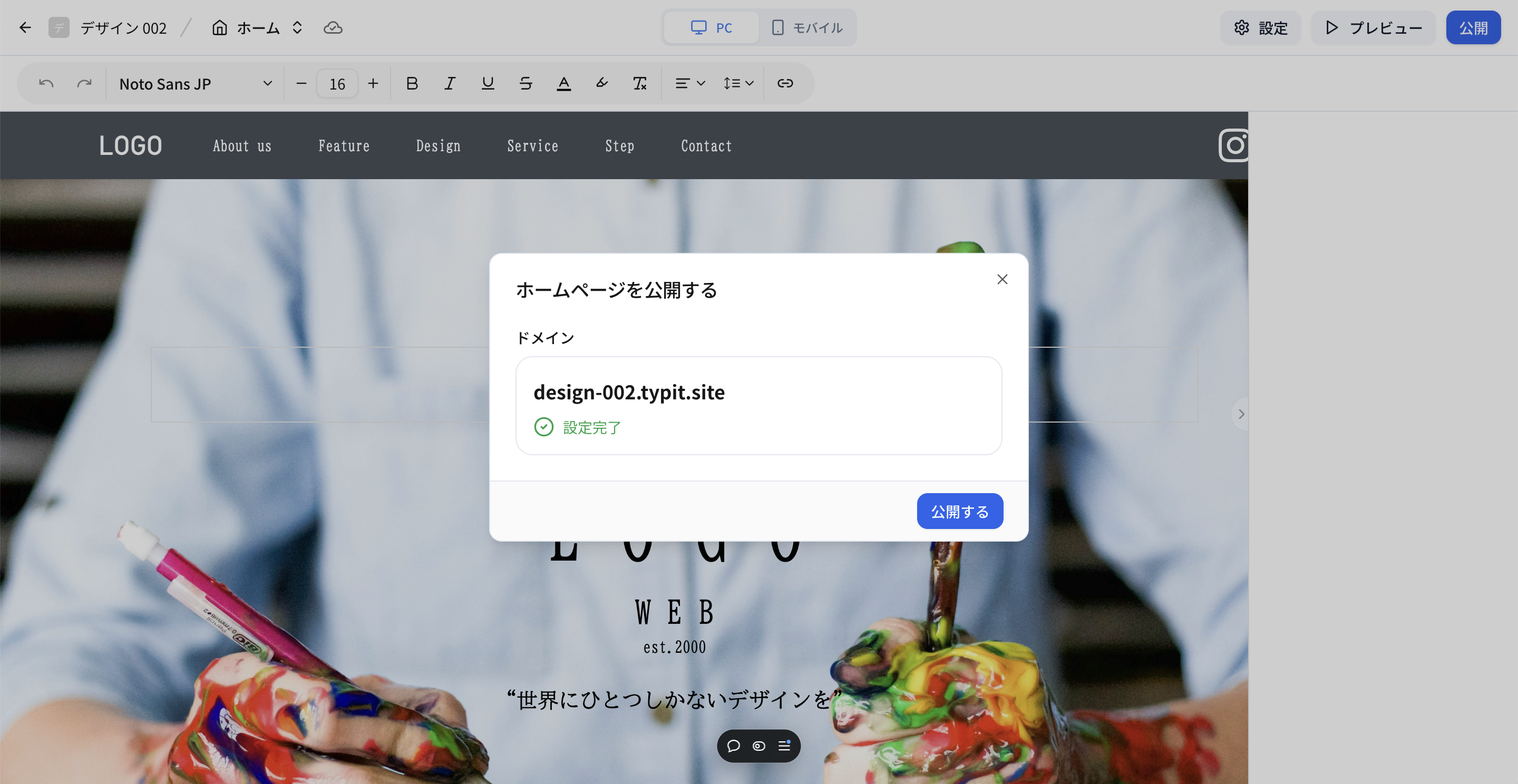Open the text color picker
Image resolution: width=1518 pixels, height=784 pixels.
tap(563, 84)
